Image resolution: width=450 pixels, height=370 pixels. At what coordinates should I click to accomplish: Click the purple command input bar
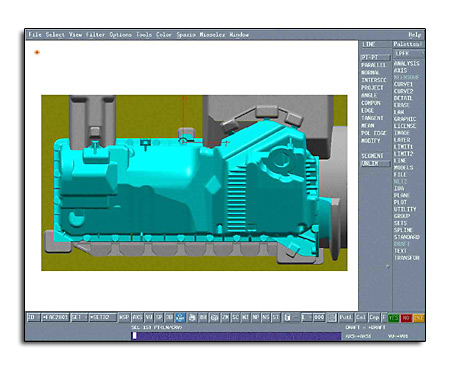coord(236,336)
